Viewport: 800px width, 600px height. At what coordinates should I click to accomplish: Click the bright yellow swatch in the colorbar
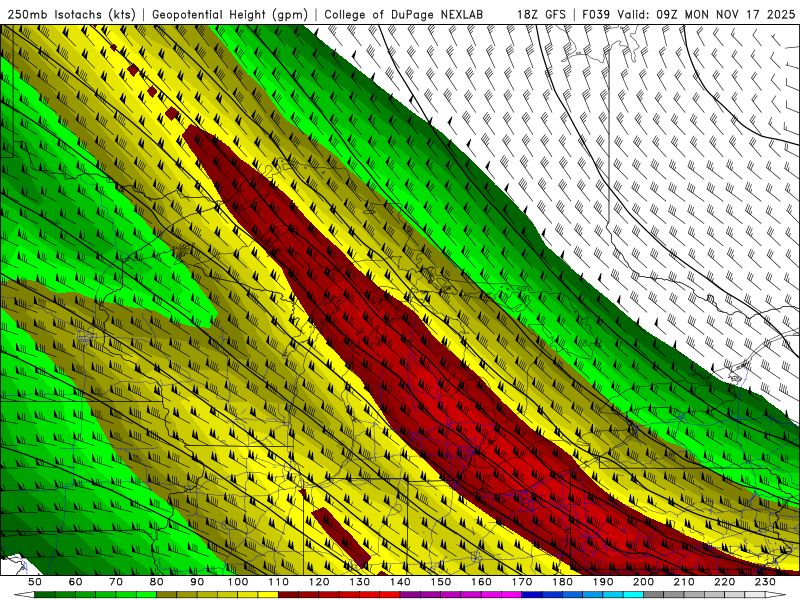click(x=268, y=595)
